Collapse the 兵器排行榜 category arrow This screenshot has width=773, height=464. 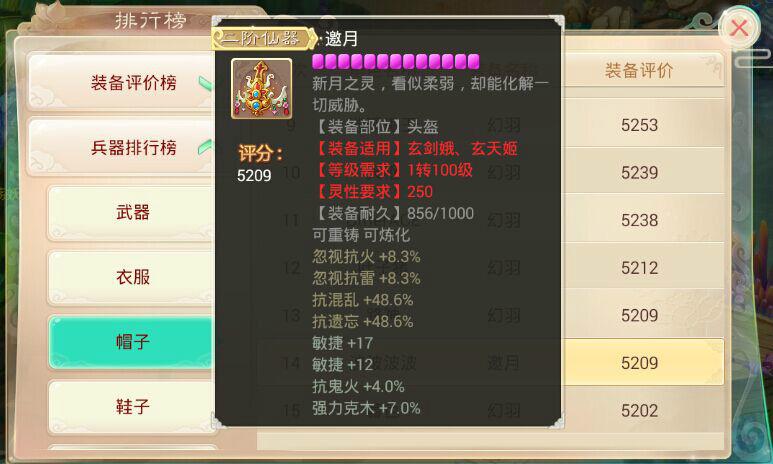pyautogui.click(x=206, y=147)
